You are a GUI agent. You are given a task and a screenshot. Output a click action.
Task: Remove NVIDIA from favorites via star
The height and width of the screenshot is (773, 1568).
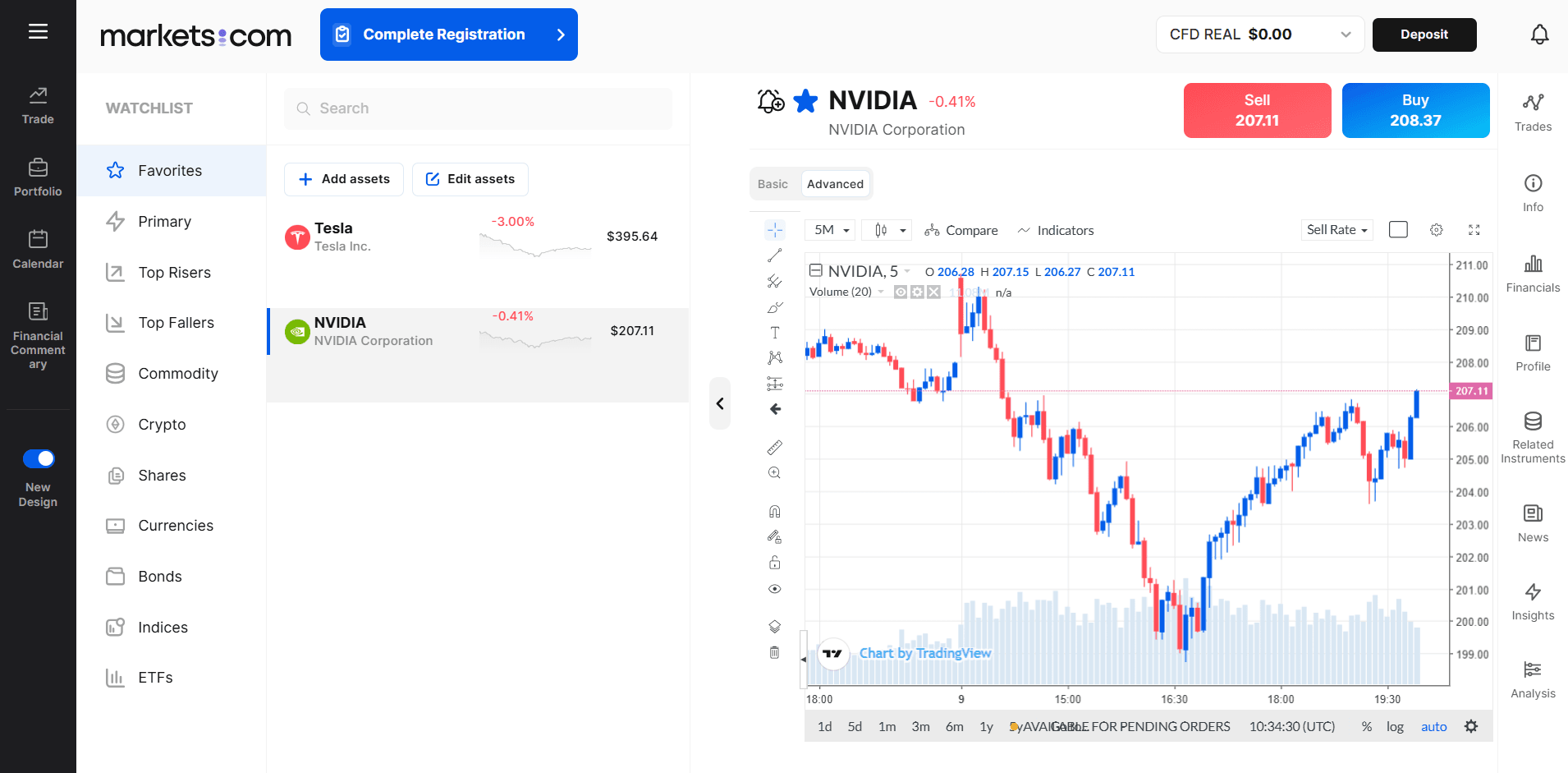coord(806,101)
